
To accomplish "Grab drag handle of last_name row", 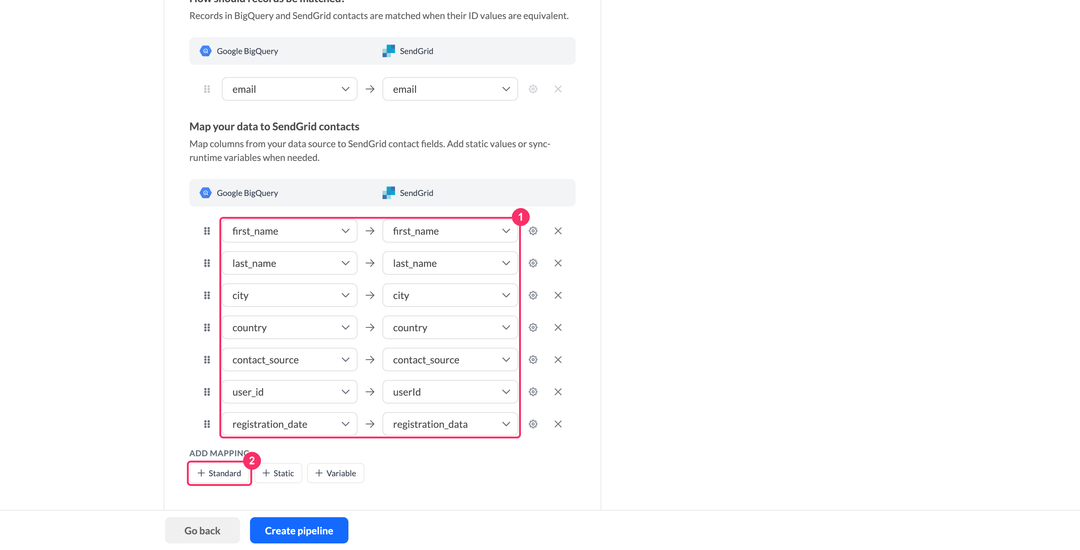I will click(207, 263).
